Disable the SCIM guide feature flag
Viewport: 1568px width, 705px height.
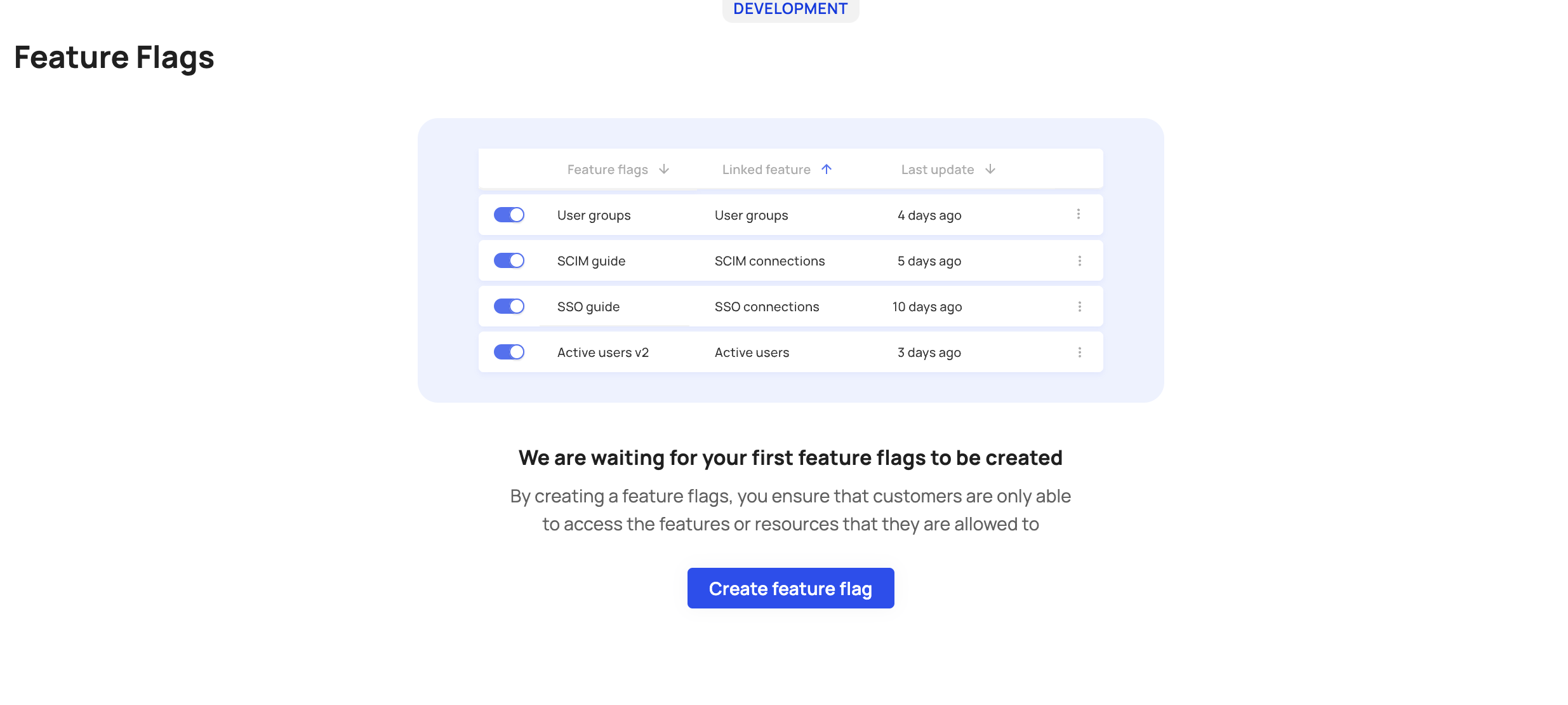(x=509, y=260)
